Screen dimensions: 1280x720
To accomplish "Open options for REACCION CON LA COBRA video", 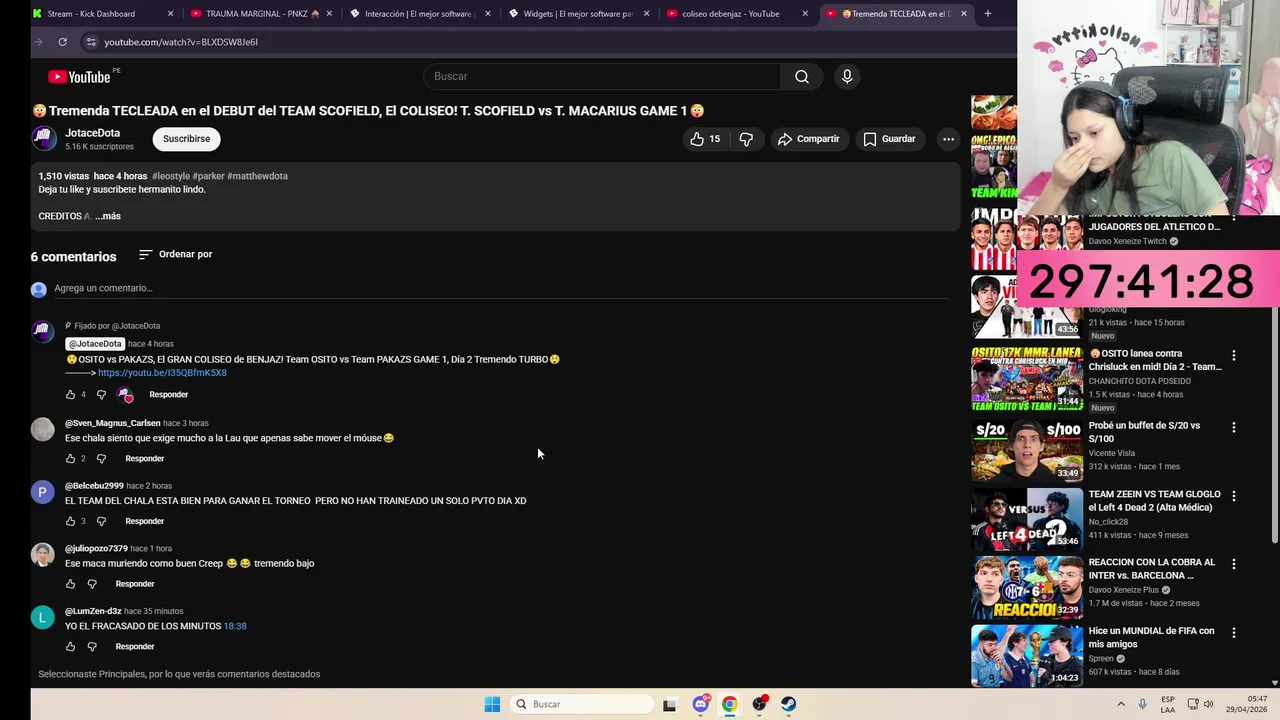I will click(1233, 564).
